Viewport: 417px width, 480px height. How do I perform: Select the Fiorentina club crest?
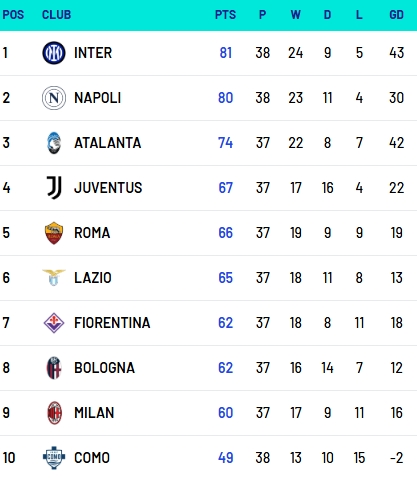coord(54,323)
